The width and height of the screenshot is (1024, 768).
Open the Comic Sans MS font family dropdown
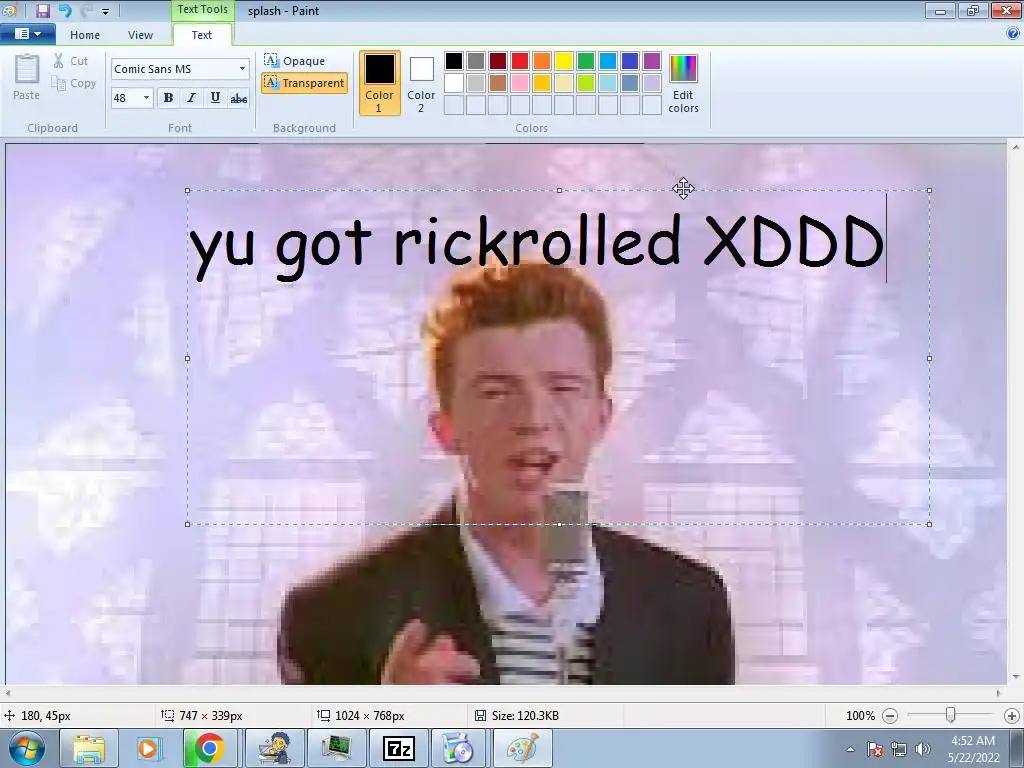[x=242, y=69]
